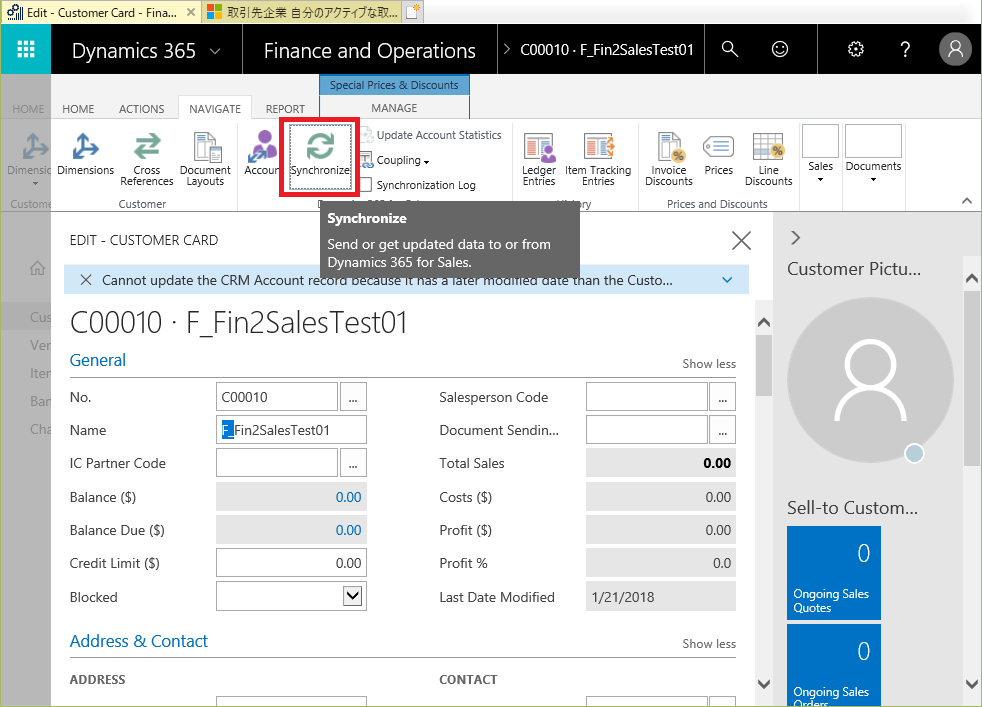The width and height of the screenshot is (982, 707).
Task: Open the feedback smiley icon
Action: coord(780,49)
